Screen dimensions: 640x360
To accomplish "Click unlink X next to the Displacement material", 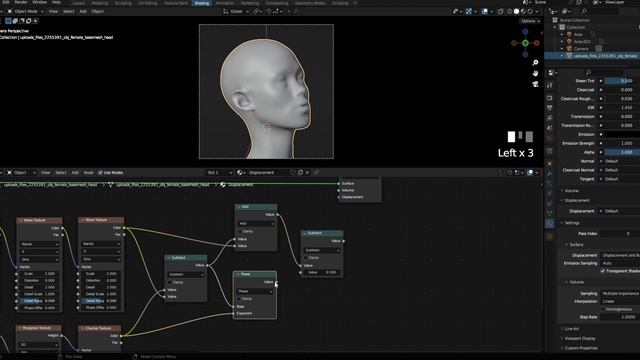I will pos(307,173).
